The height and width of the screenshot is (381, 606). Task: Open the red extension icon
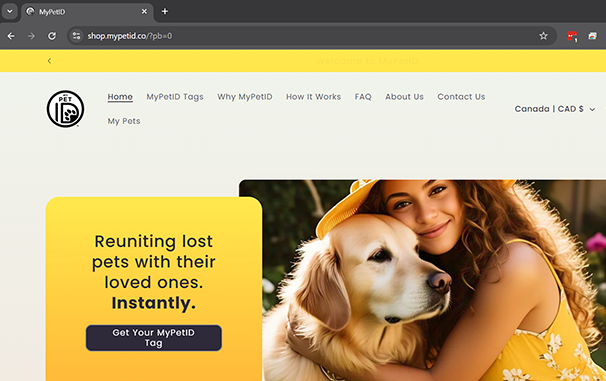[572, 36]
